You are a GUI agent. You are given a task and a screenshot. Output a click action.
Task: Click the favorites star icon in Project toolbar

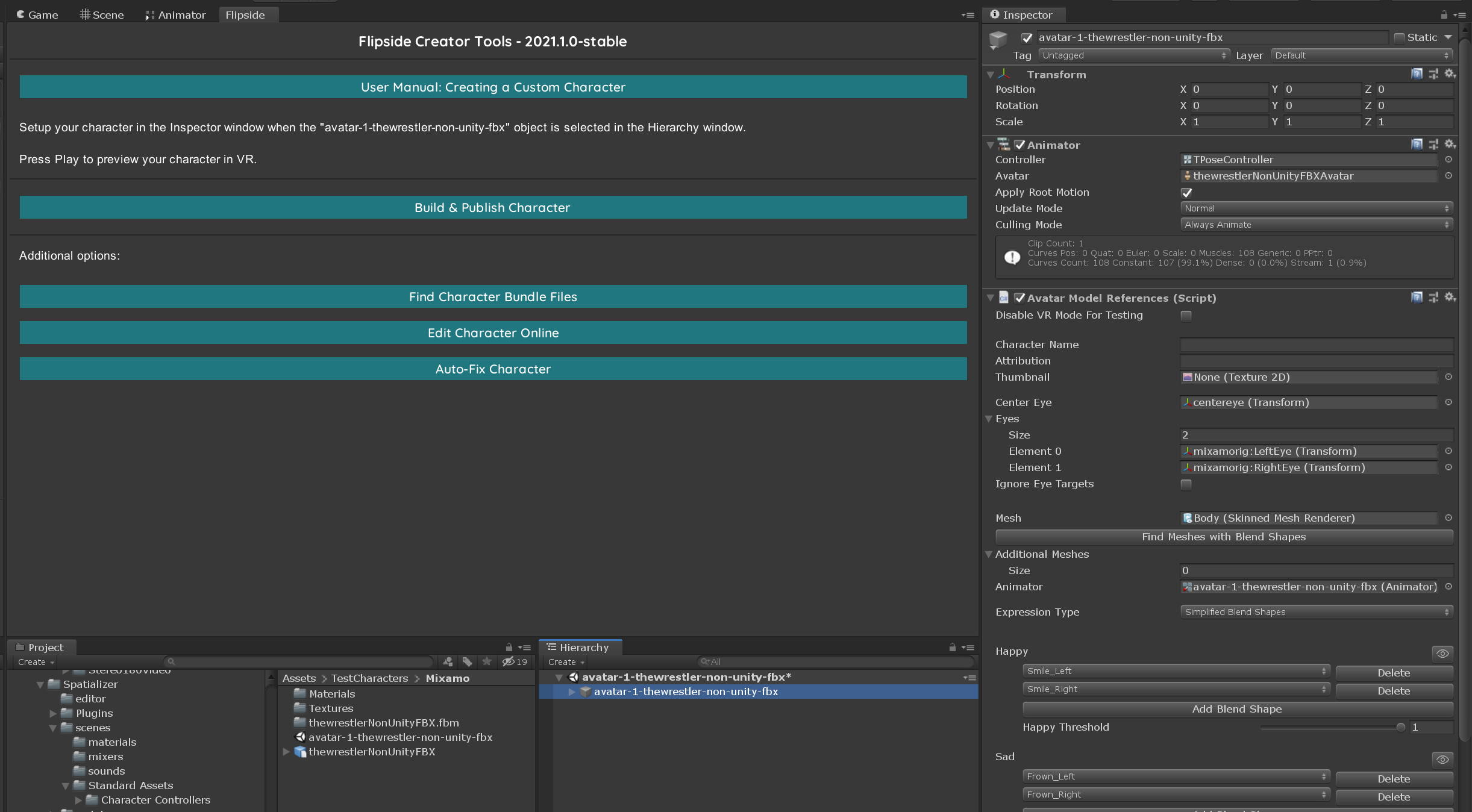point(487,661)
